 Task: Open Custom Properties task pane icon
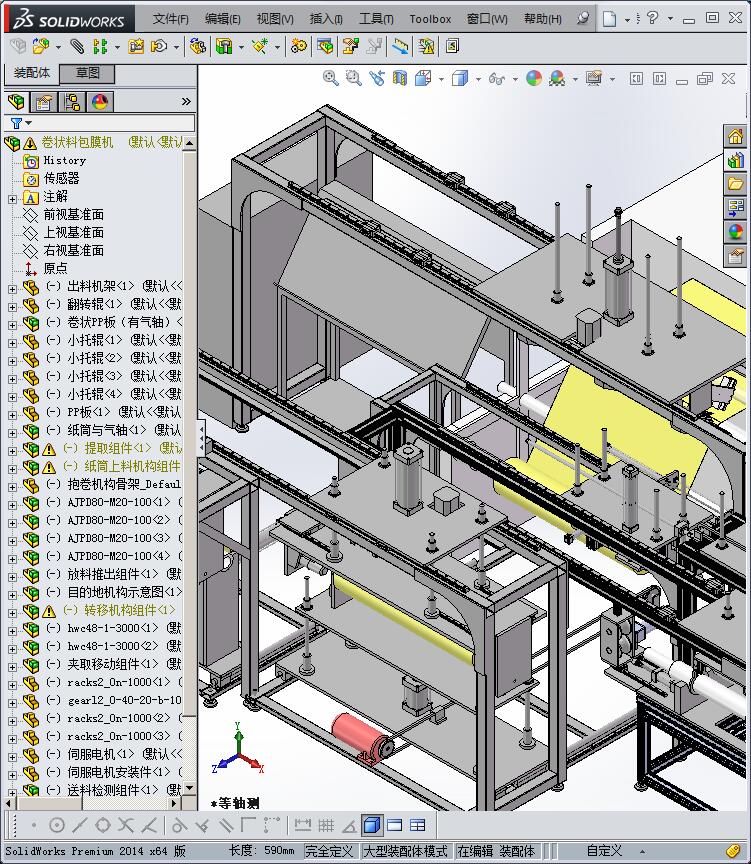point(735,256)
